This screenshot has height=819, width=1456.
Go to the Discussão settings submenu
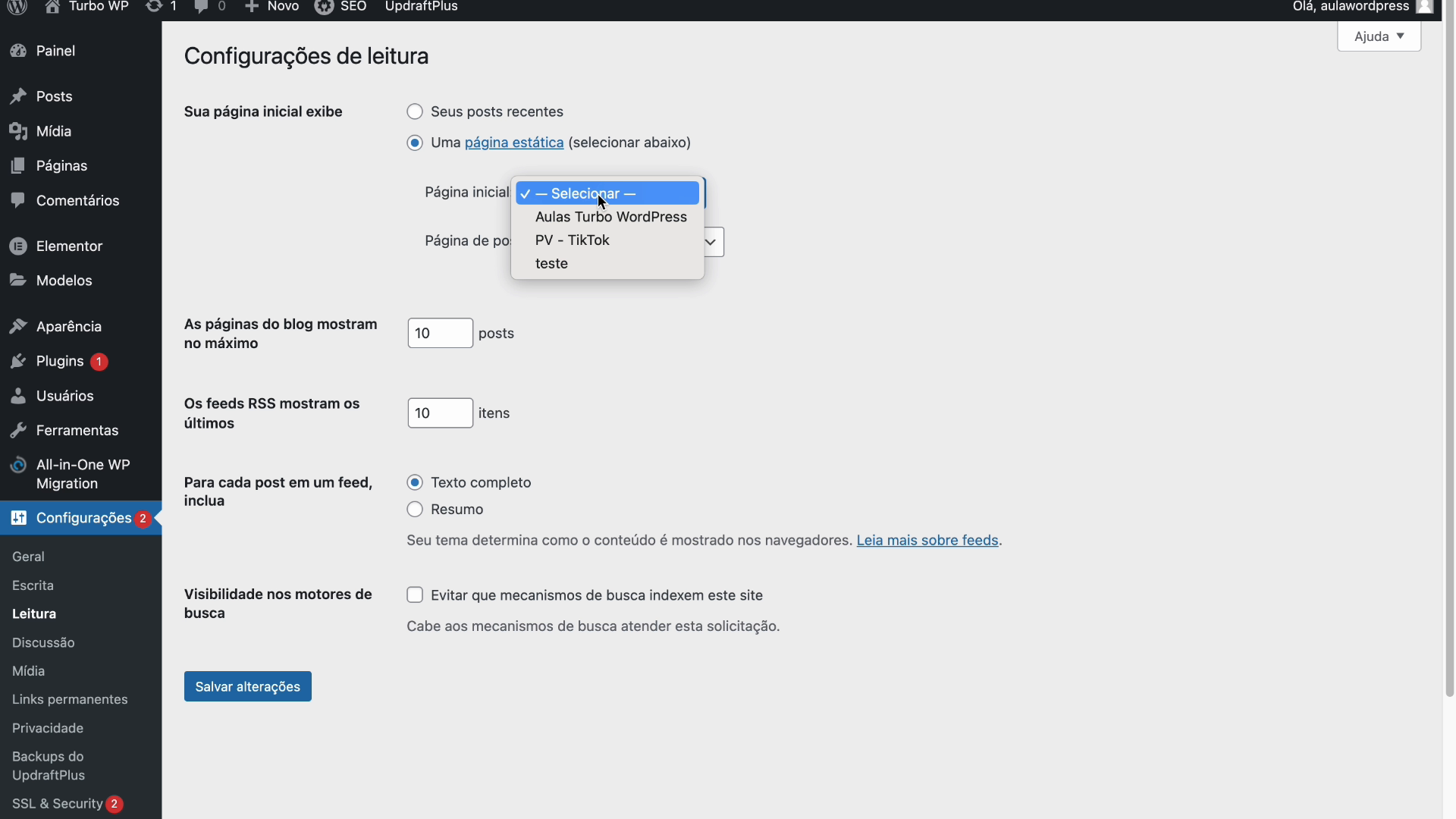43,642
